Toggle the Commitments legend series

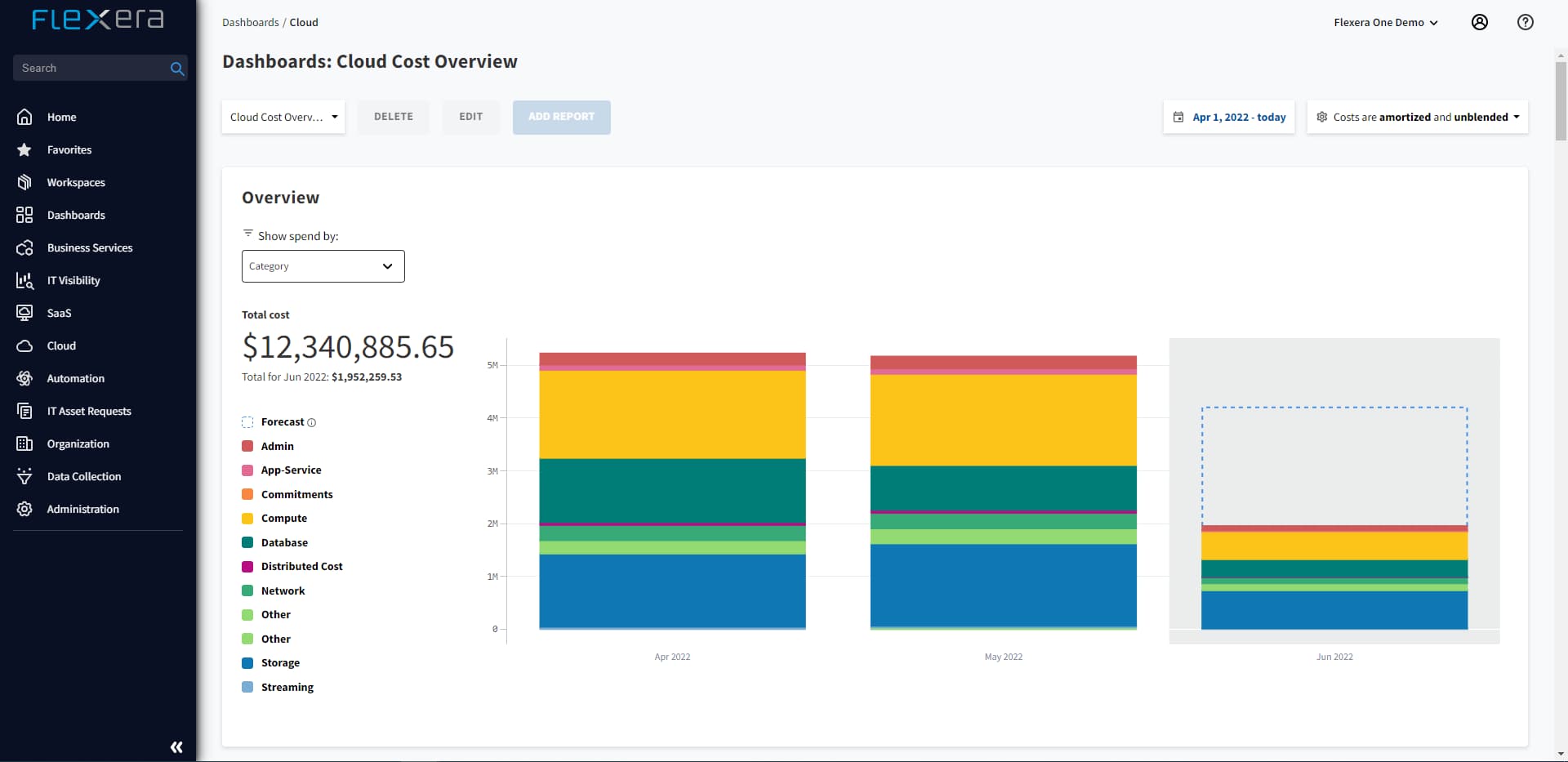[x=287, y=494]
